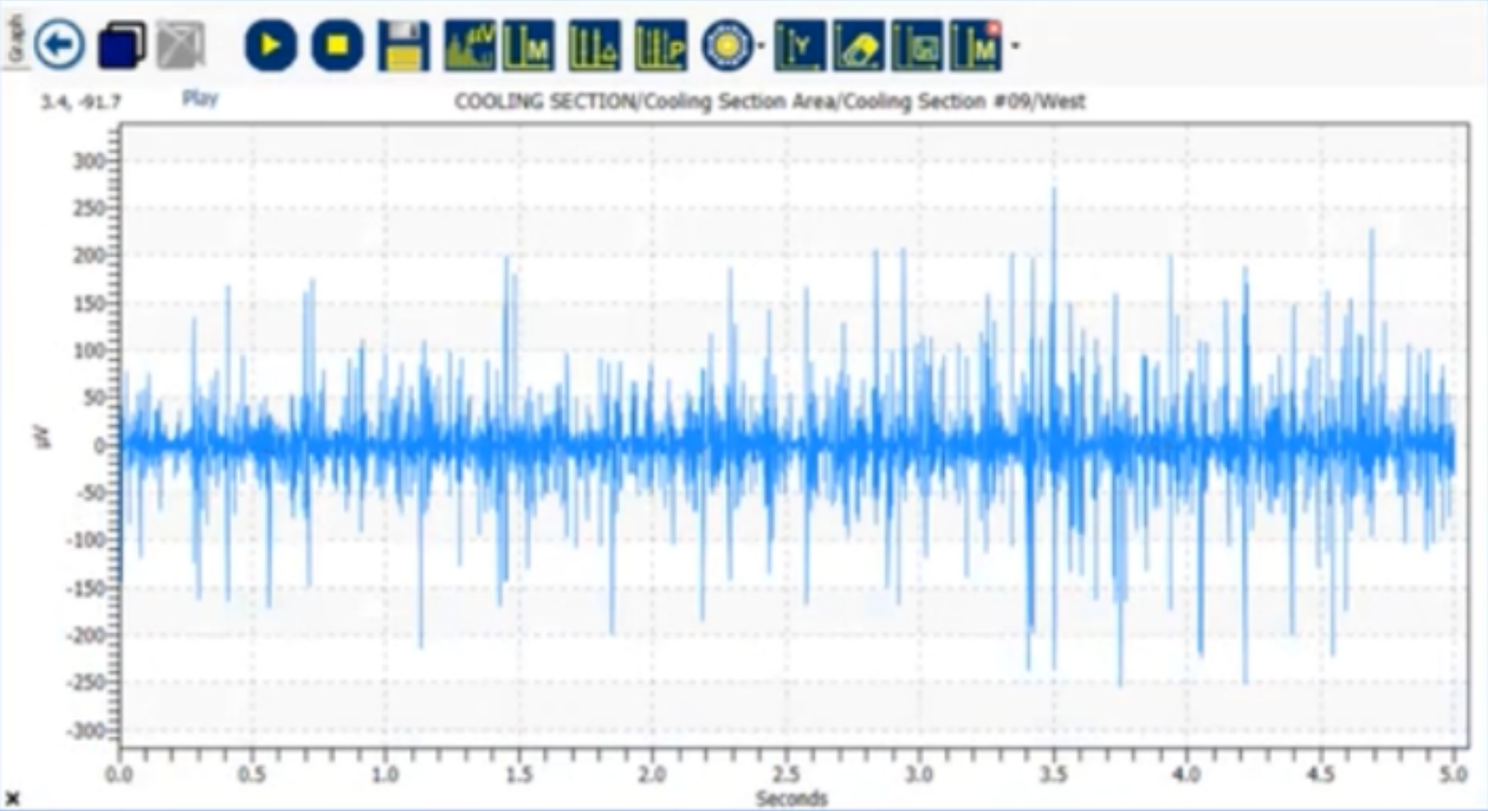Click the back arrow button
Viewport: 1488px width, 811px height.
point(59,46)
